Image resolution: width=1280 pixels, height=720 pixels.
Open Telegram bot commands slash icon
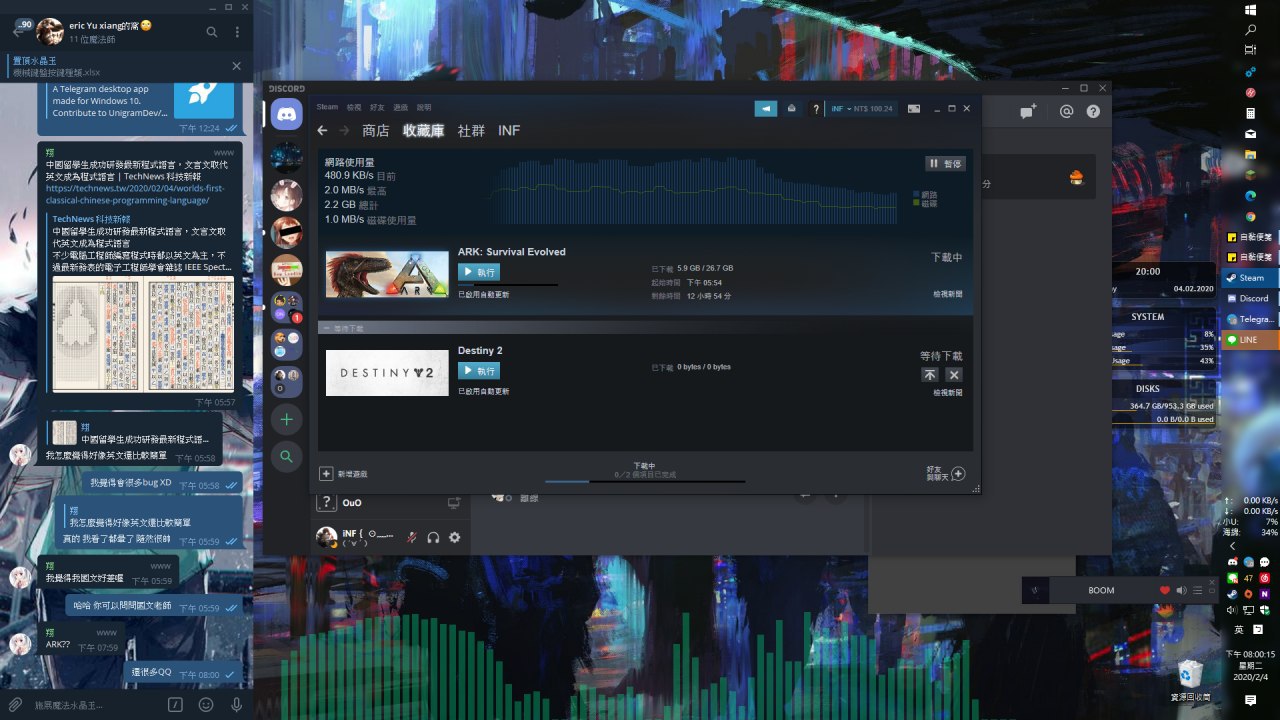pyautogui.click(x=175, y=704)
